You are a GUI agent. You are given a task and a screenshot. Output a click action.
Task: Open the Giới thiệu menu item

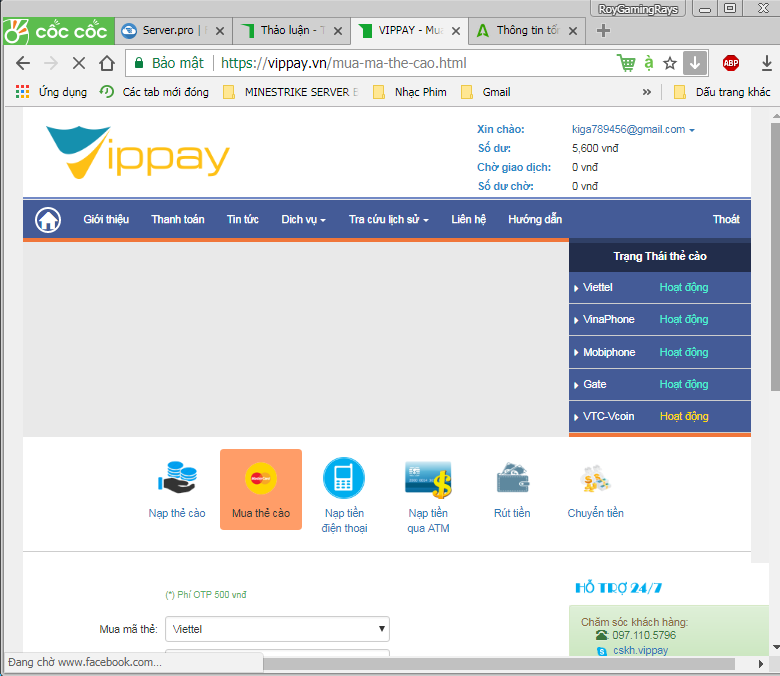tap(106, 219)
